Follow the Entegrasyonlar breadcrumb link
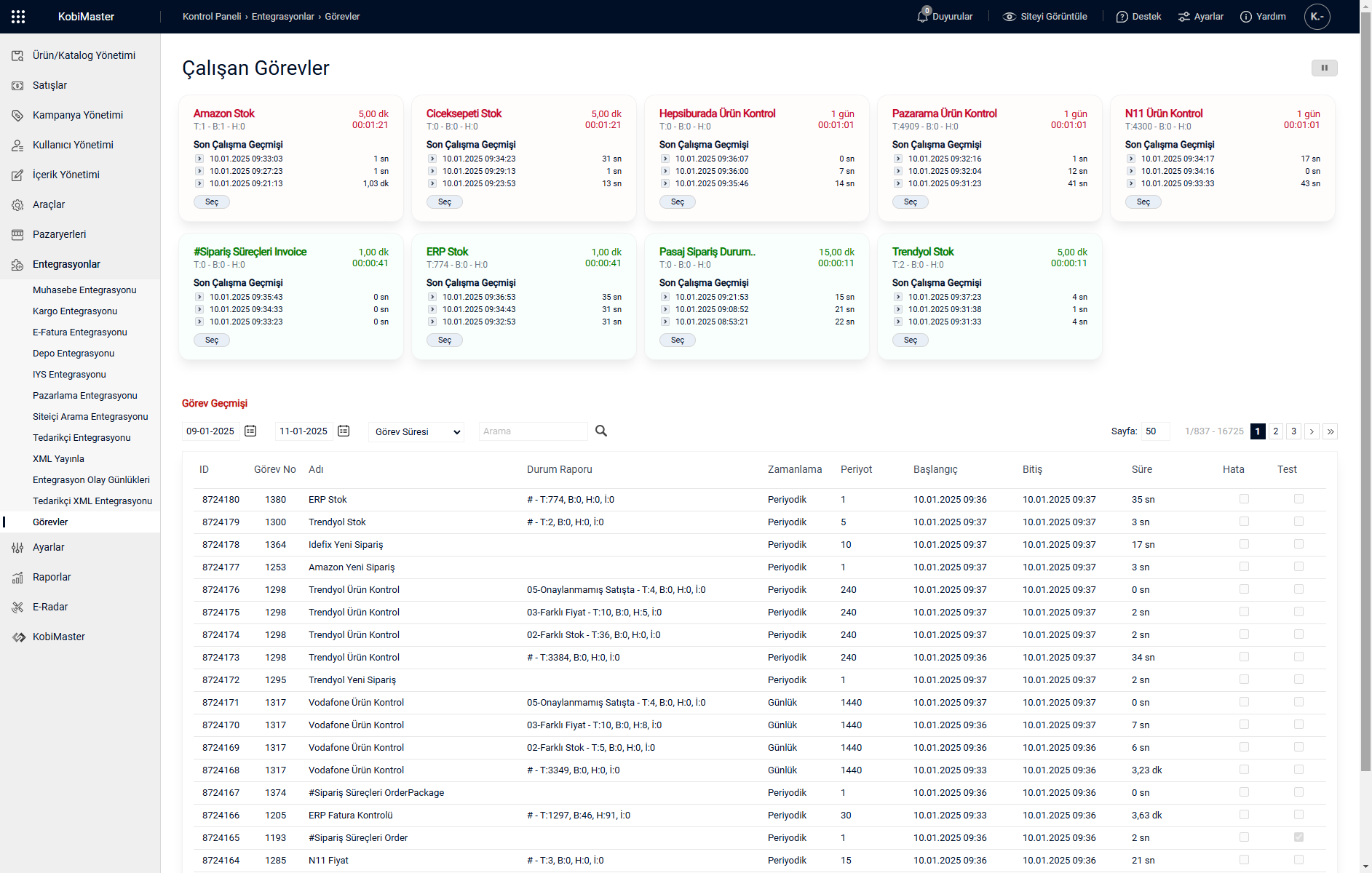This screenshot has width=1372, height=873. click(x=283, y=17)
